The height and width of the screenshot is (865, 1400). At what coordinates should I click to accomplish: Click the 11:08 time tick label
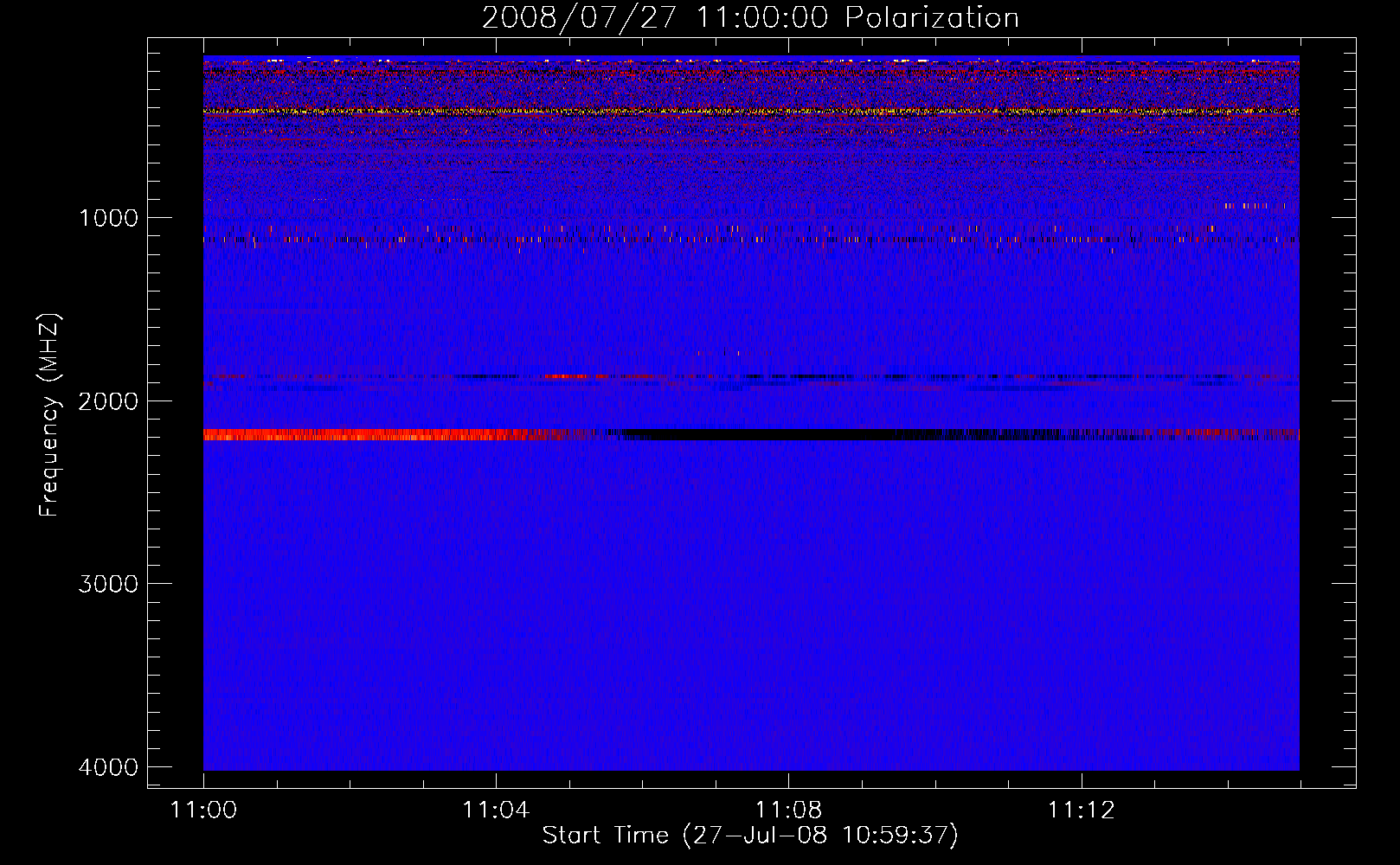click(788, 811)
